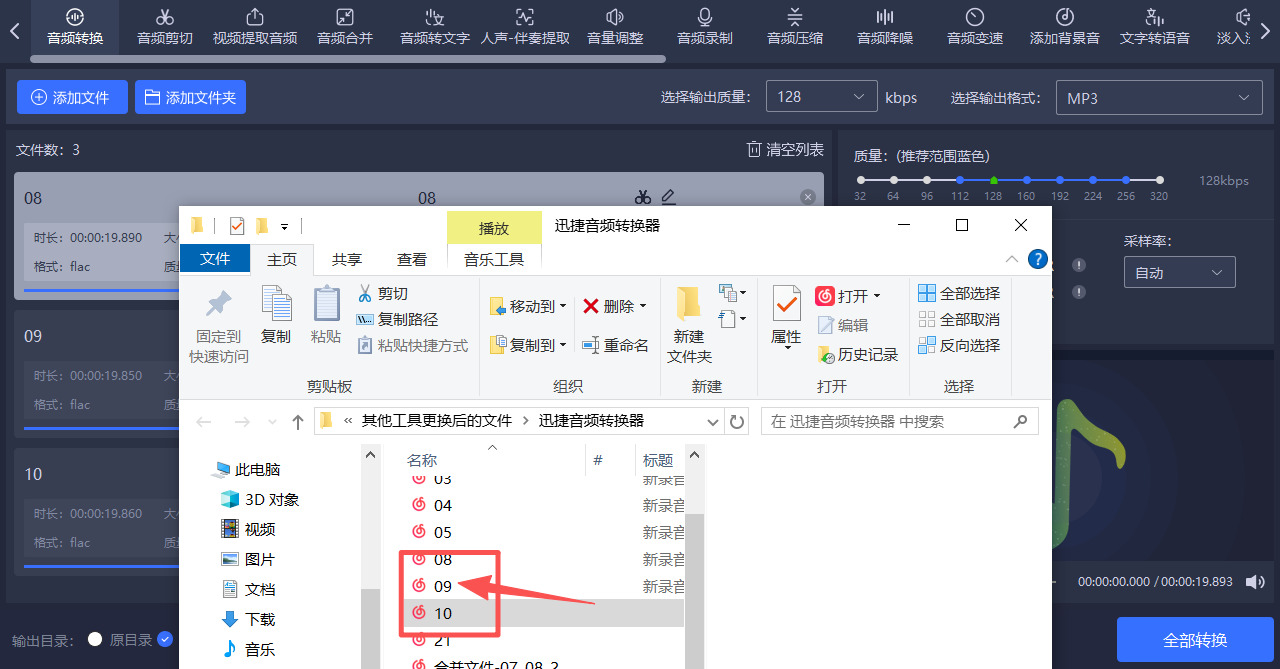Click the scissors cut icon on file 08
The height and width of the screenshot is (669, 1280).
pos(643,197)
